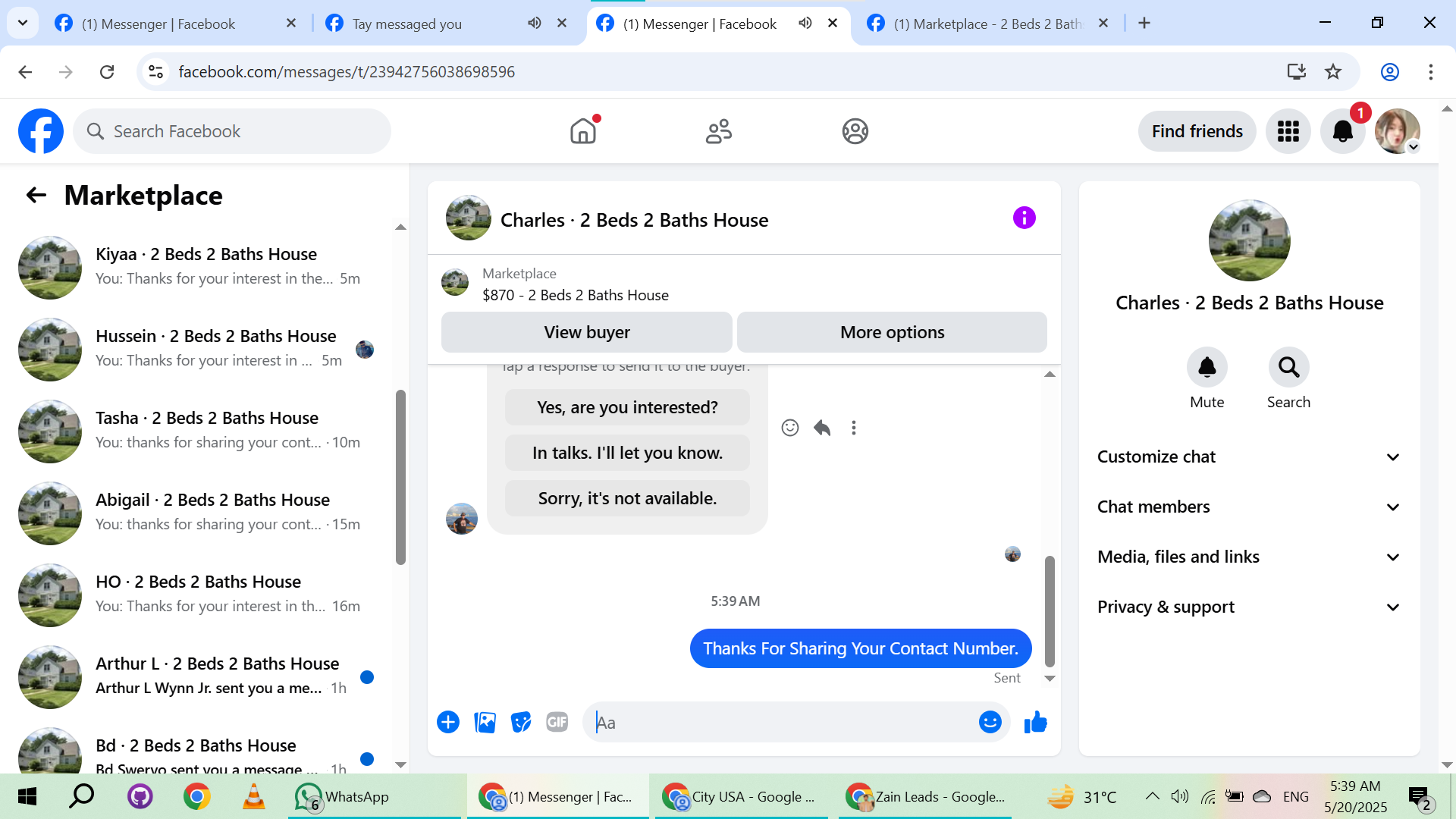Click the Search Facebook field
The image size is (1456, 819).
coord(232,131)
